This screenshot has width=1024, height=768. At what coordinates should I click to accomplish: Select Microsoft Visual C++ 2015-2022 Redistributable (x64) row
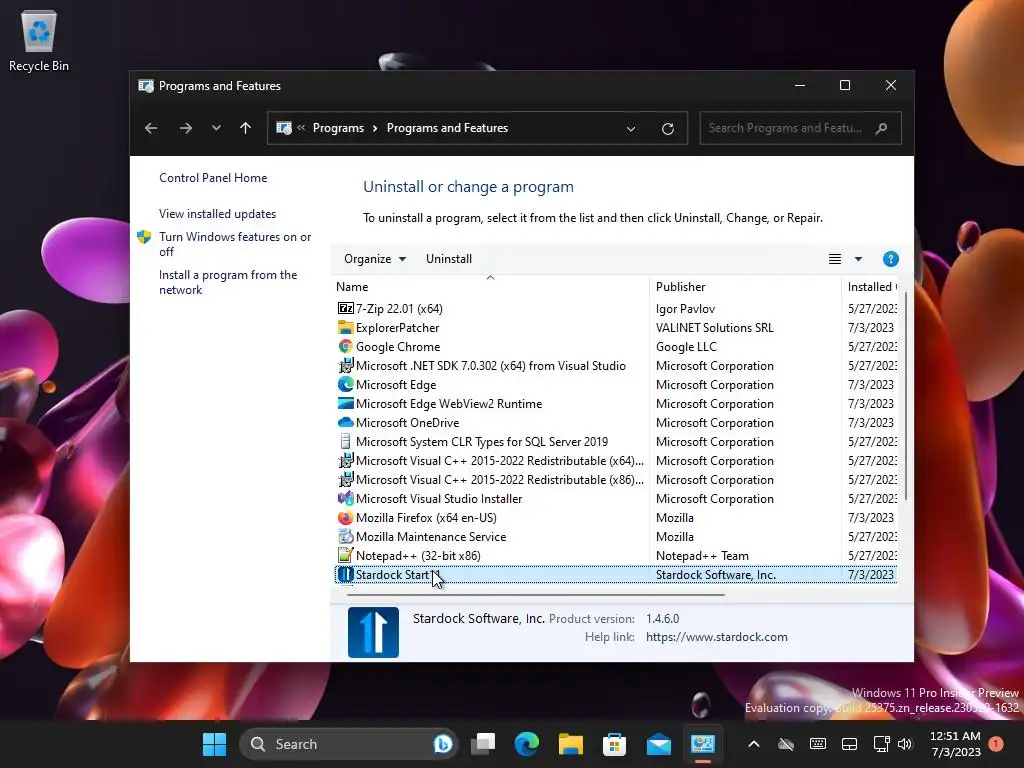pyautogui.click(x=616, y=460)
